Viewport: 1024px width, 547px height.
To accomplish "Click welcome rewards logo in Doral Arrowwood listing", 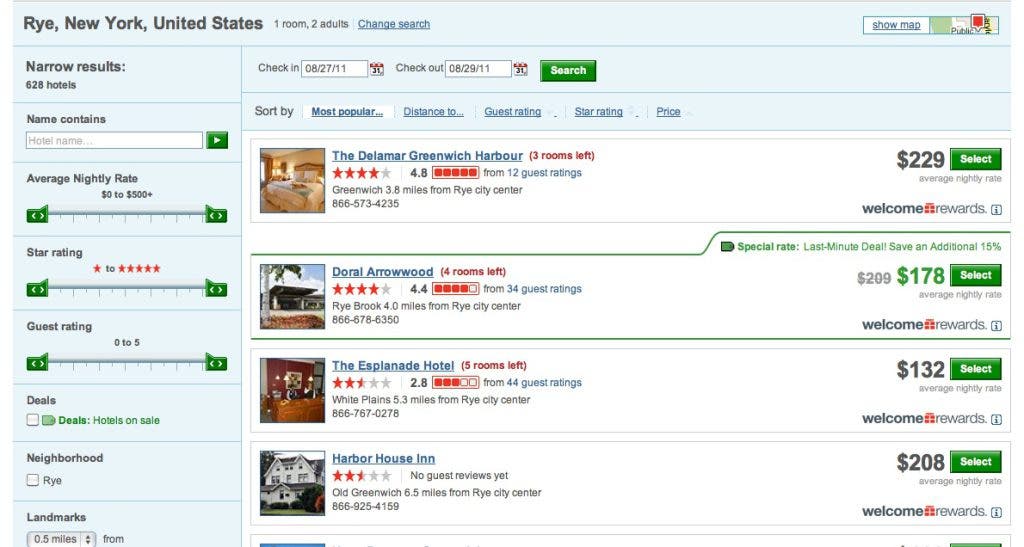I will 924,325.
